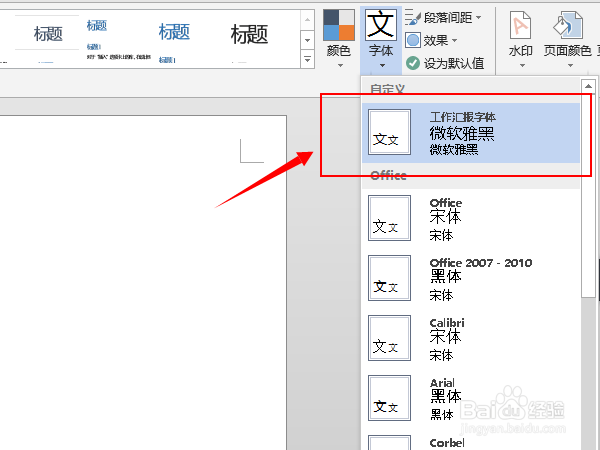The width and height of the screenshot is (600, 450).
Task: Select the first gray 标题 style set
Action: coord(47,38)
